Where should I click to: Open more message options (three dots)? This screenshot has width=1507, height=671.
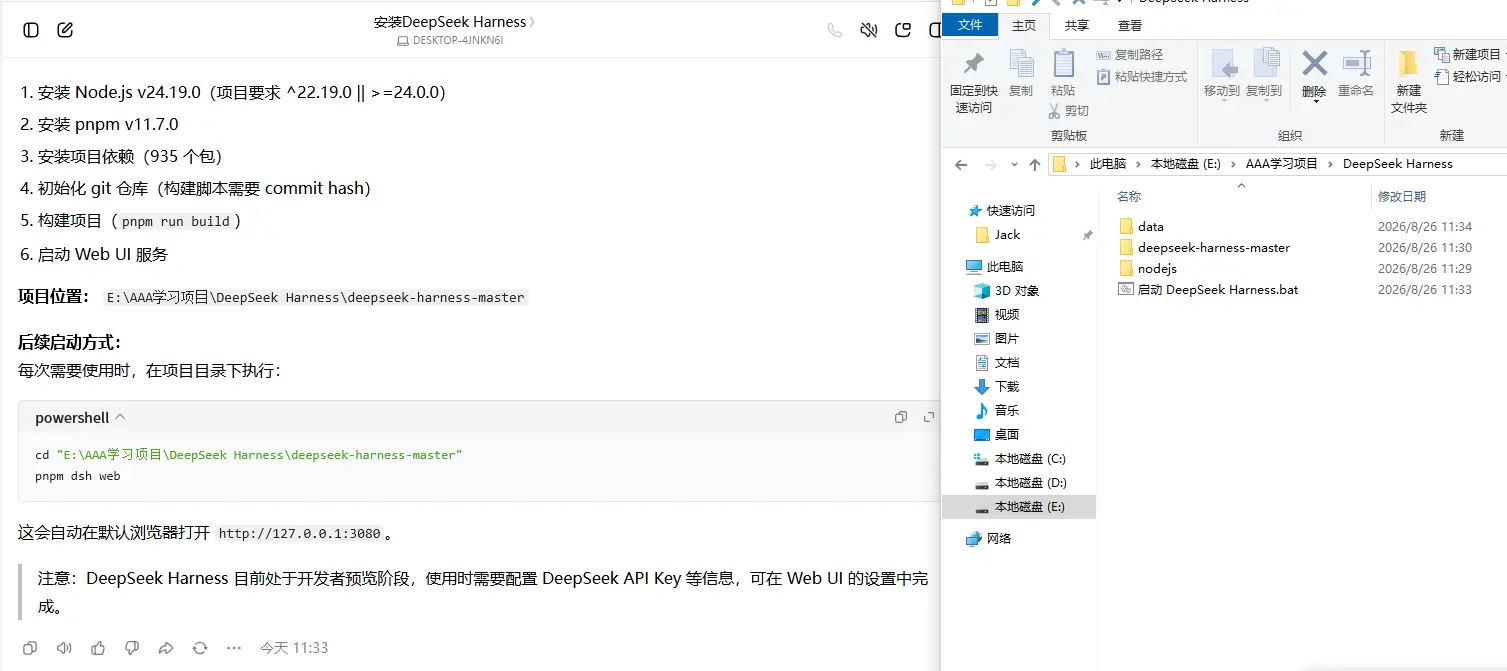234,648
